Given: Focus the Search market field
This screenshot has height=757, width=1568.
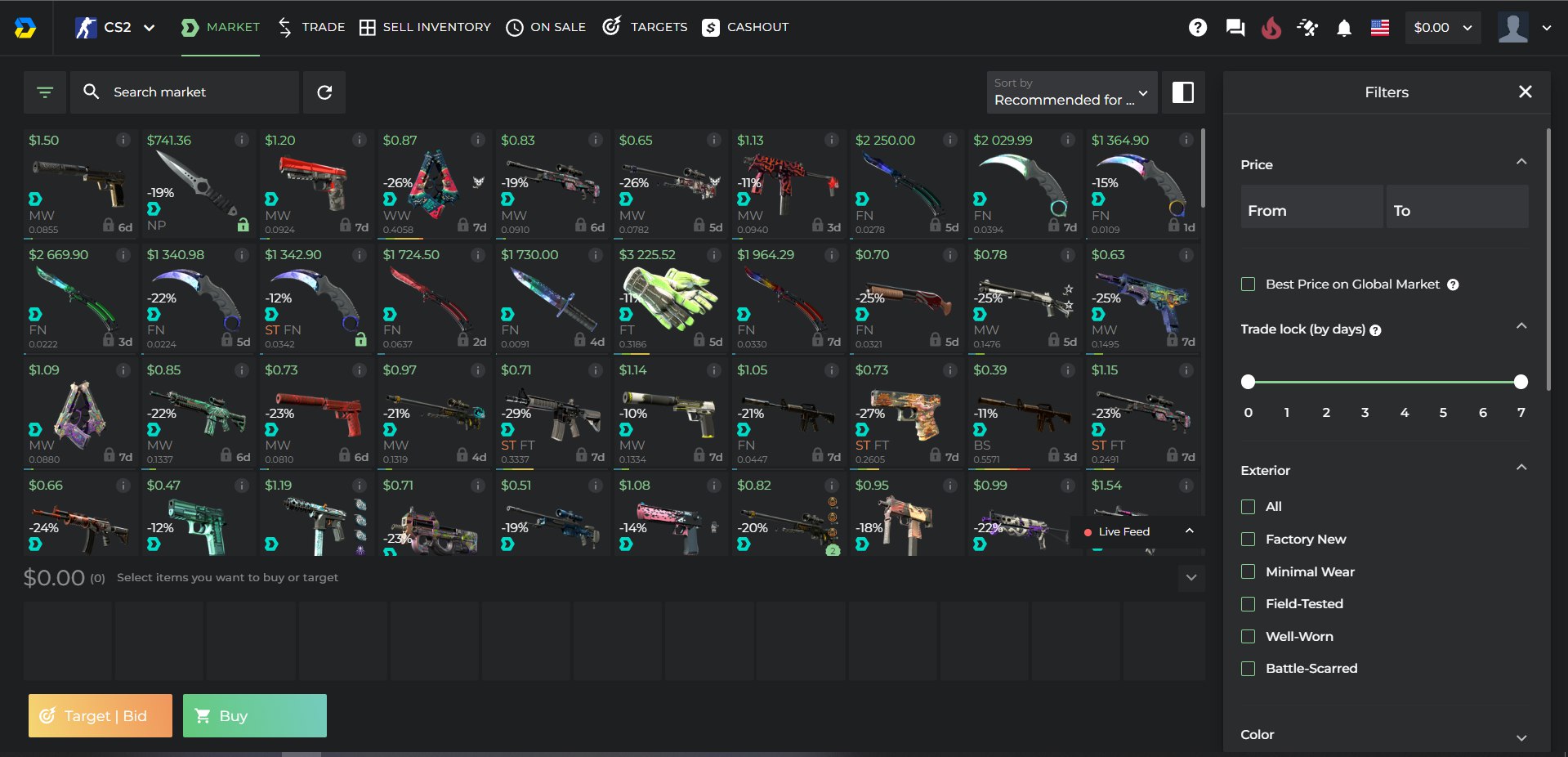Looking at the screenshot, I should point(185,92).
